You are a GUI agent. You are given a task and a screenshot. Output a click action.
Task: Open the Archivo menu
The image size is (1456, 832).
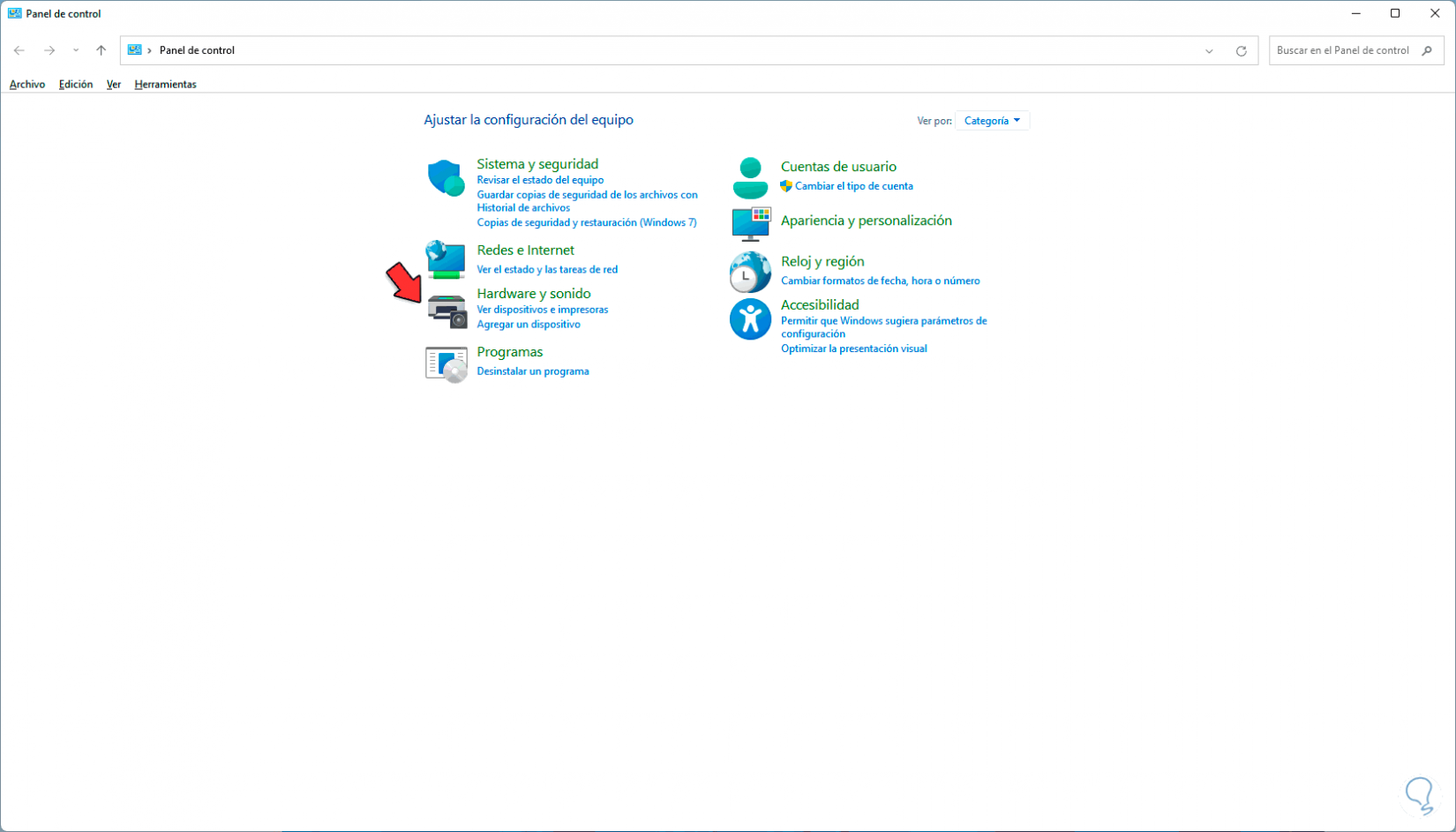click(x=27, y=85)
